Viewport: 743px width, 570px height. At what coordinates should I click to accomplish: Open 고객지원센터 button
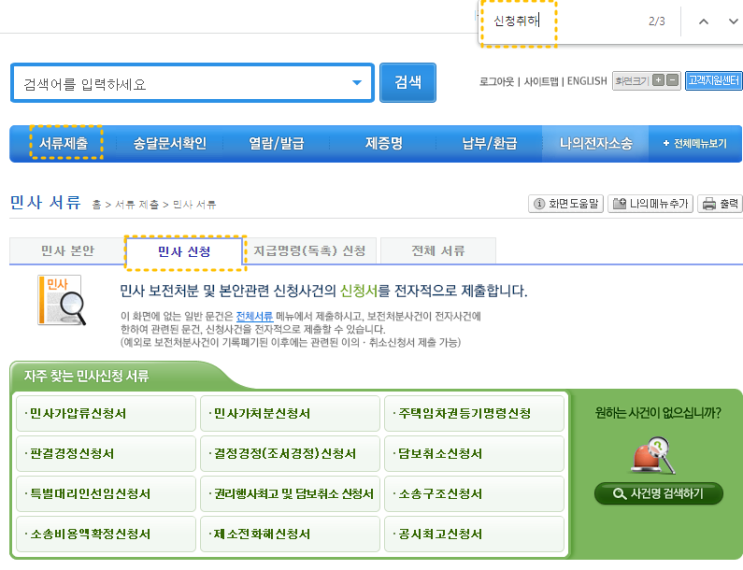pyautogui.click(x=713, y=81)
